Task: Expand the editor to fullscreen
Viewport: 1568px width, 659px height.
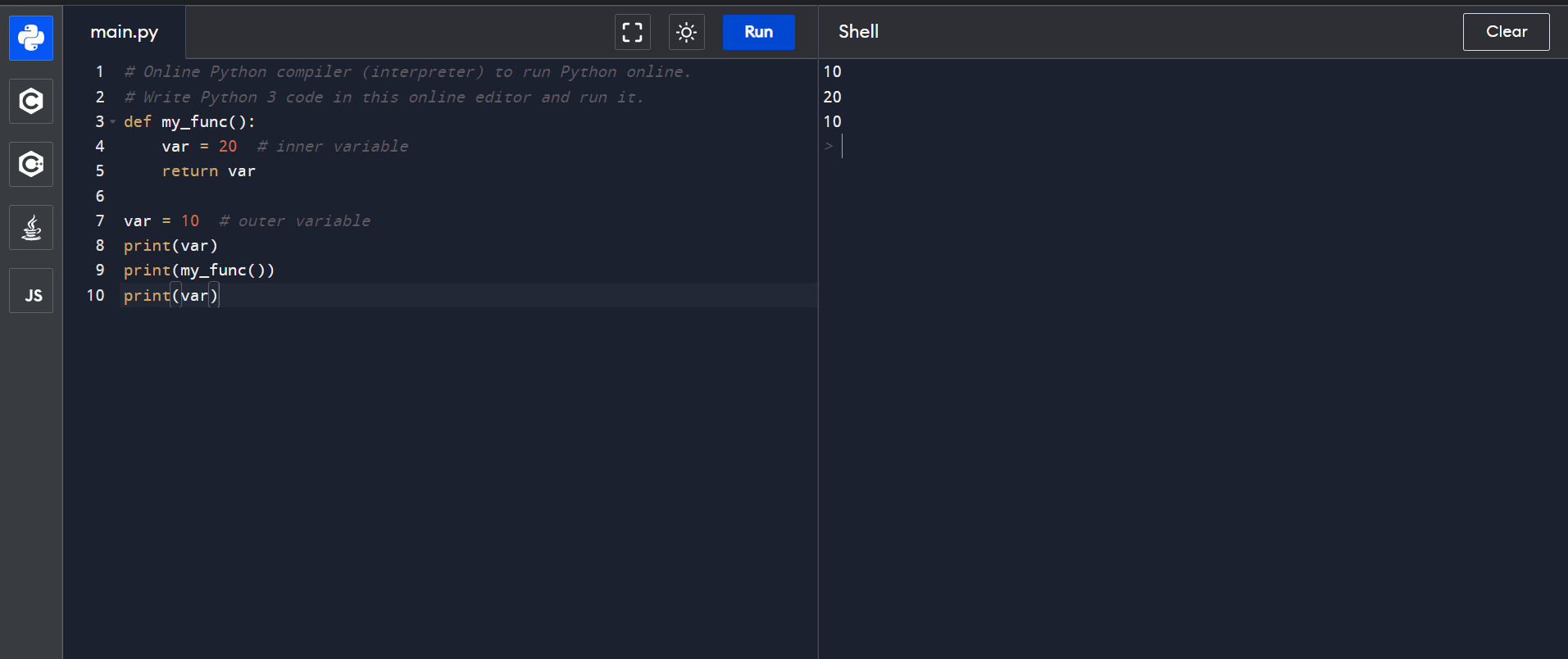Action: [632, 32]
